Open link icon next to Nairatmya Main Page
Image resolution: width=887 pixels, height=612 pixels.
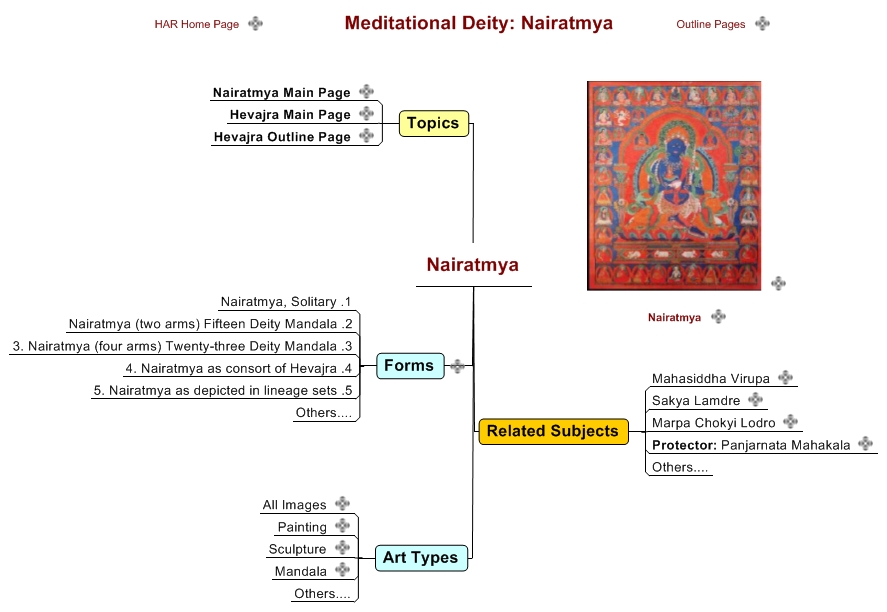tap(367, 92)
